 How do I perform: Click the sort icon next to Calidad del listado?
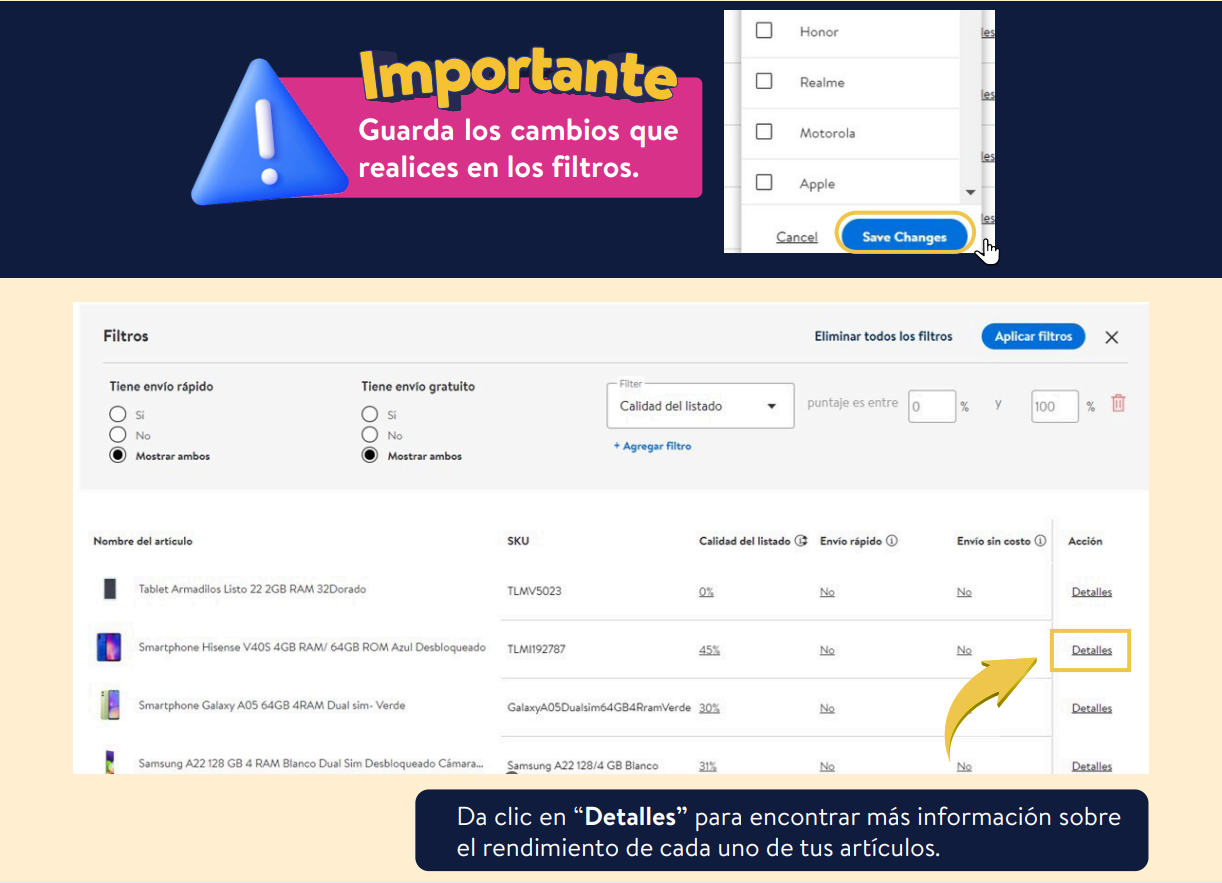click(x=801, y=541)
